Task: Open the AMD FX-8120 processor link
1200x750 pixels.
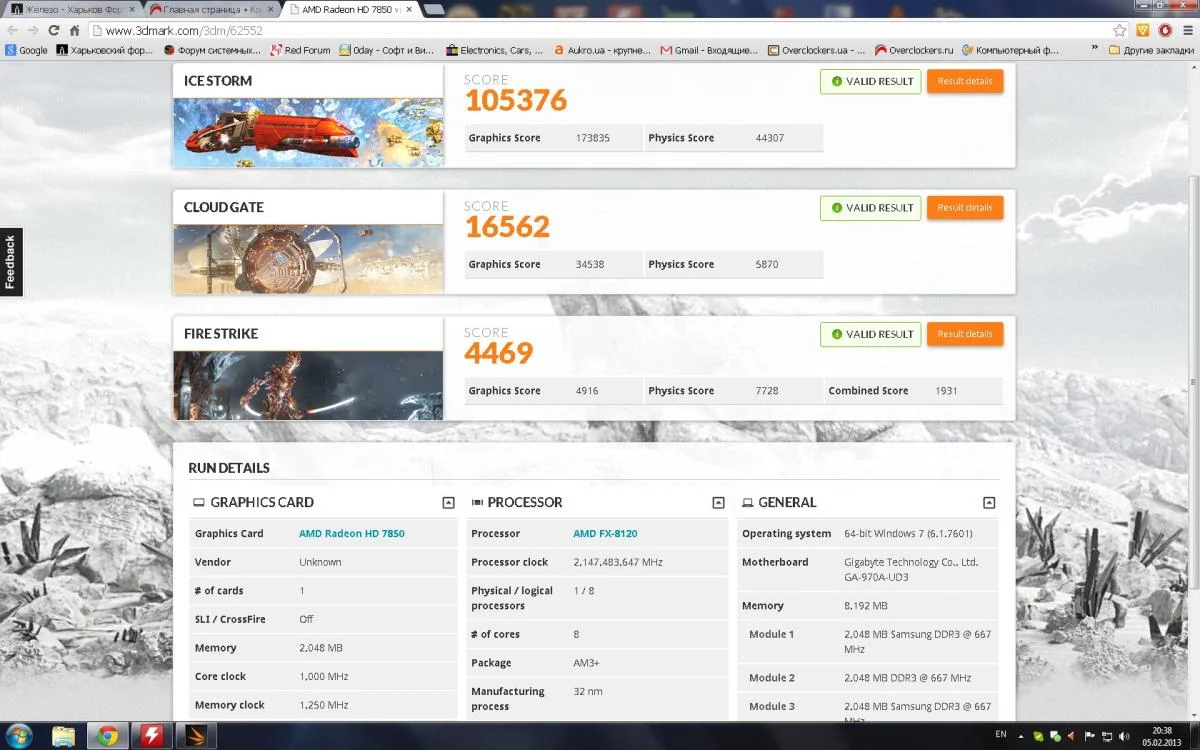Action: pos(605,534)
